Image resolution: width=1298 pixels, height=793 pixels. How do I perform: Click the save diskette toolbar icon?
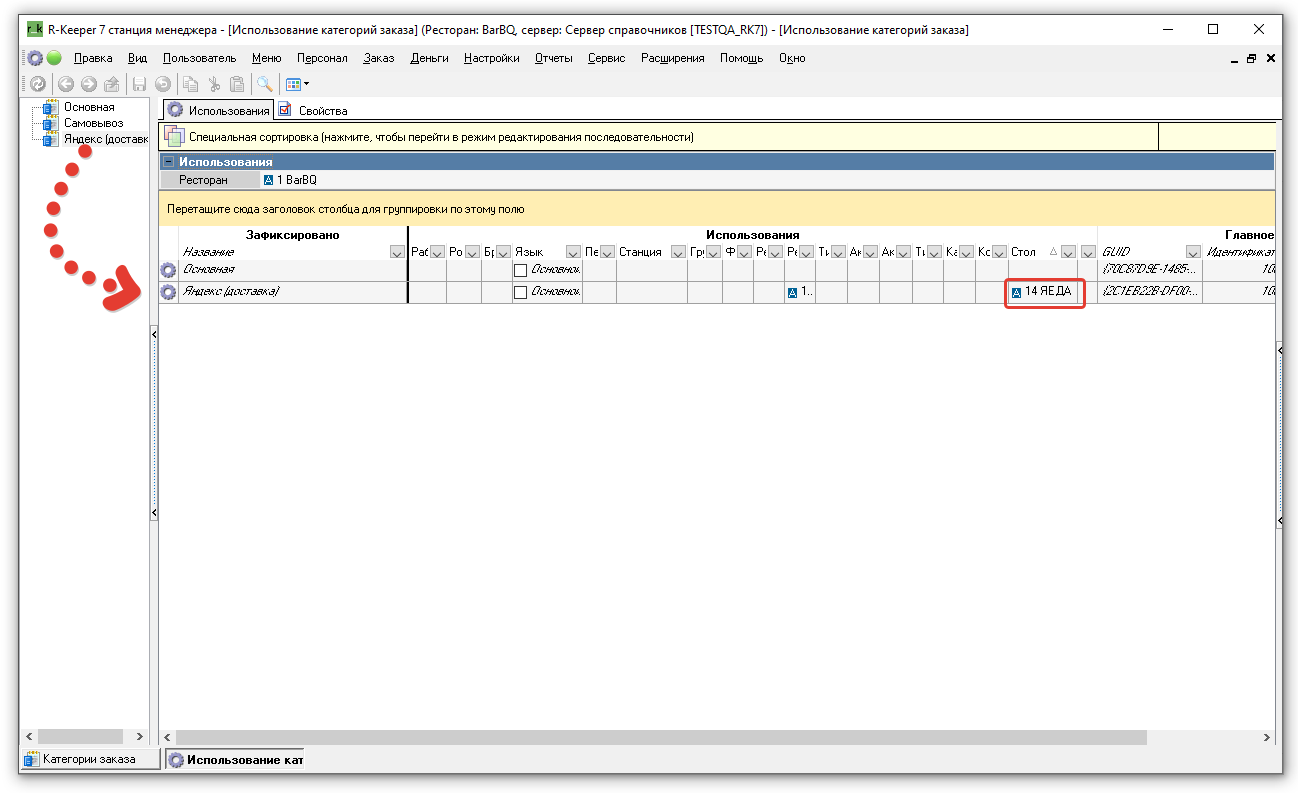pyautogui.click(x=140, y=85)
